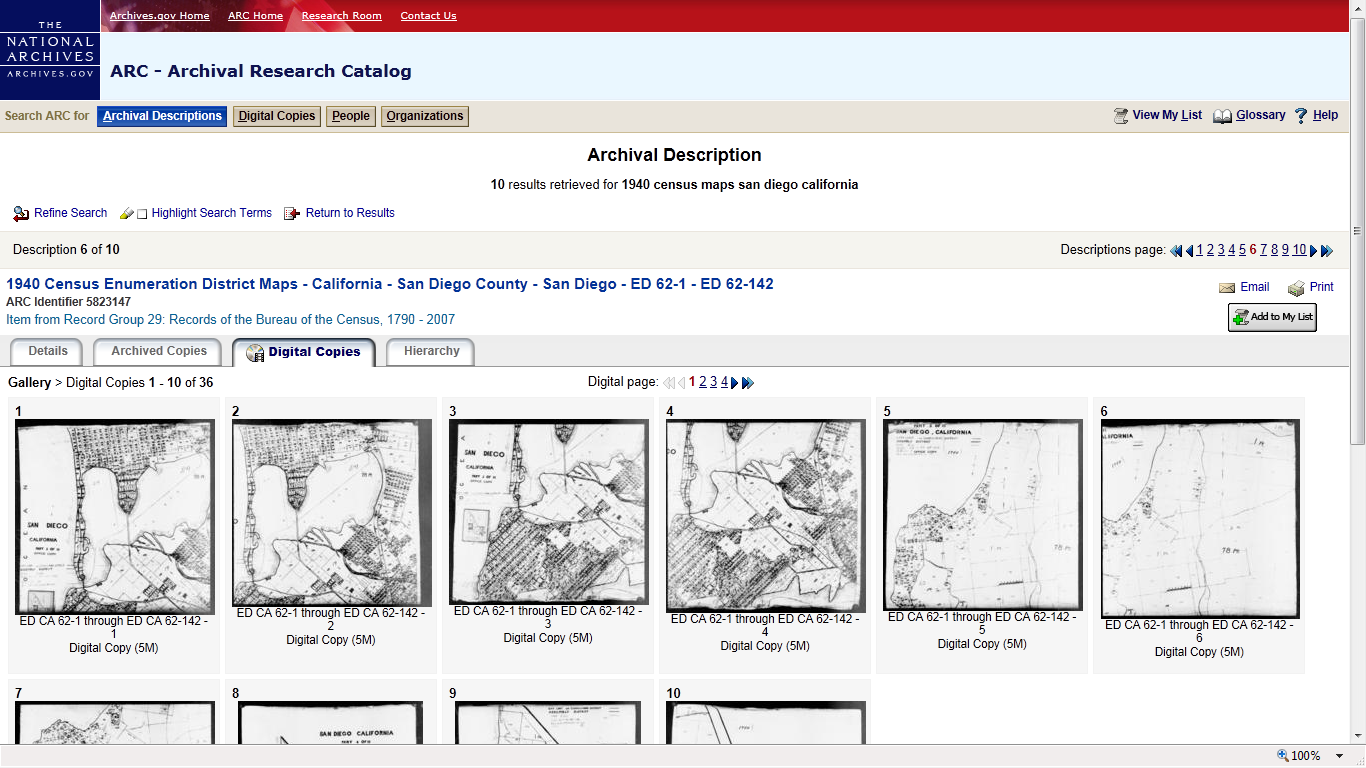1366x768 pixels.
Task: Open the zoom level dropdown
Action: click(x=1338, y=754)
